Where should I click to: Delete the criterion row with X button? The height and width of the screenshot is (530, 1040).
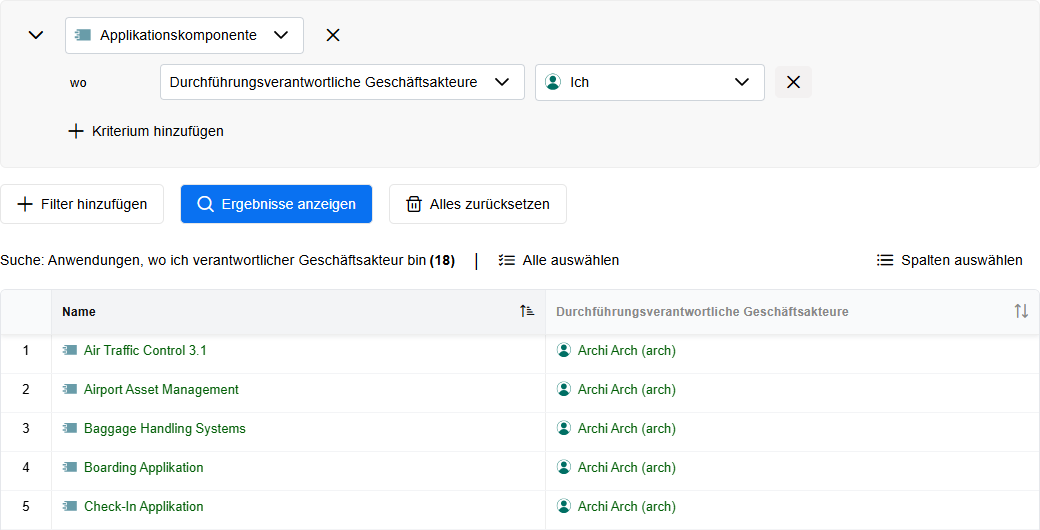[793, 82]
